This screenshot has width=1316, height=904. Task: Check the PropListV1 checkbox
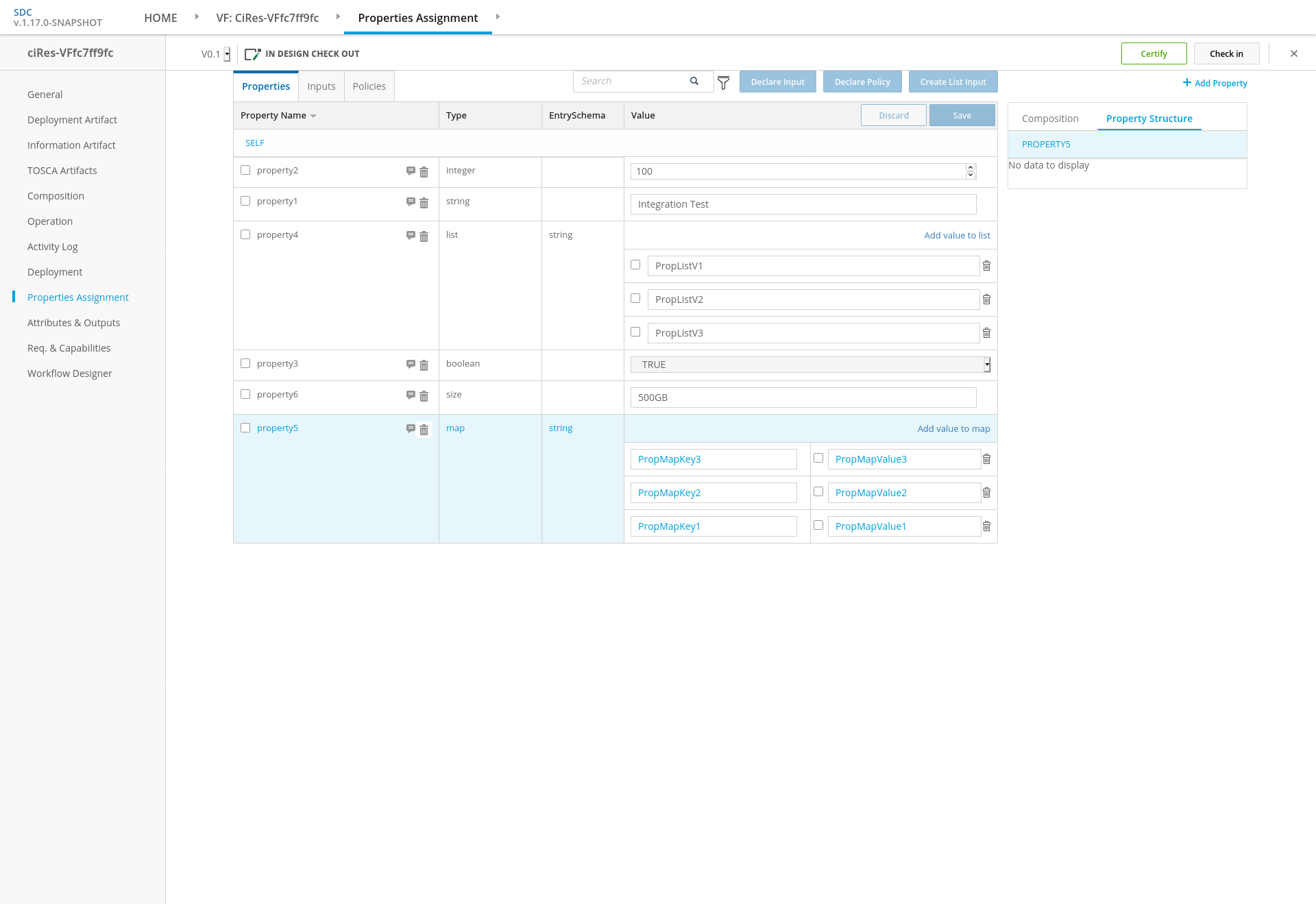click(x=635, y=265)
